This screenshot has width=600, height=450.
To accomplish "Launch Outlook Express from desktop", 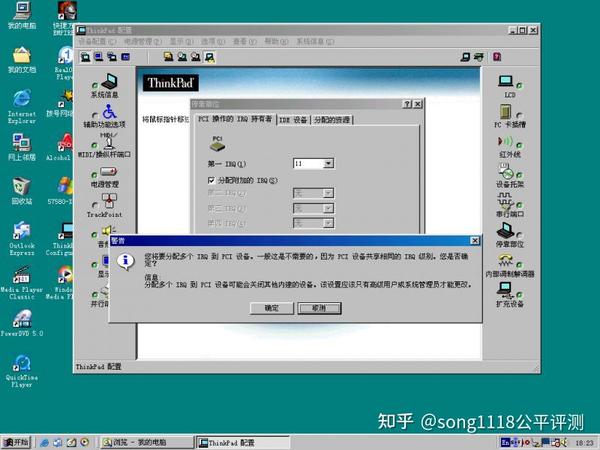I will 22,231.
